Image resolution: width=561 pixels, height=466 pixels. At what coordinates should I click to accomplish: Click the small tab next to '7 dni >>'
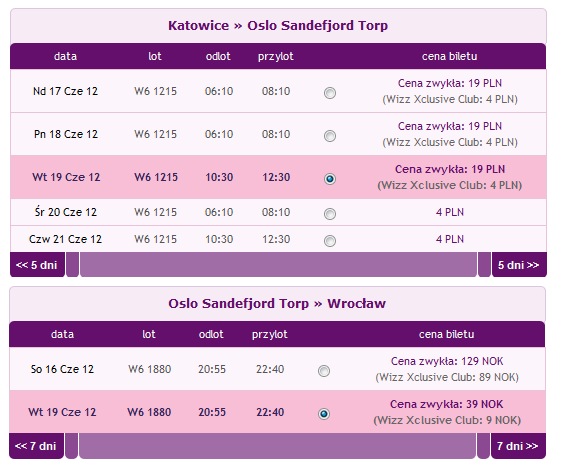click(483, 446)
